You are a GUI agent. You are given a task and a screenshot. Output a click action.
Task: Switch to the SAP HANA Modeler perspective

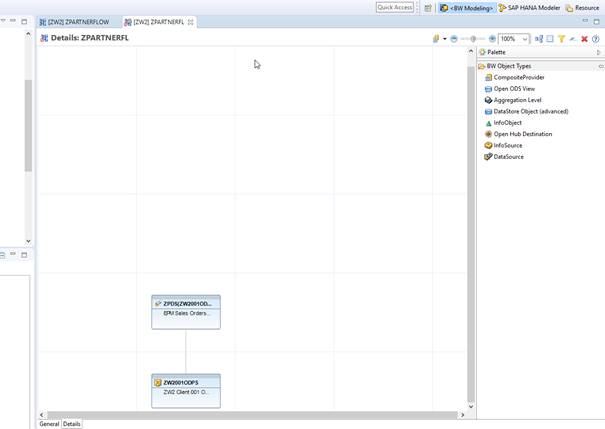[x=529, y=8]
